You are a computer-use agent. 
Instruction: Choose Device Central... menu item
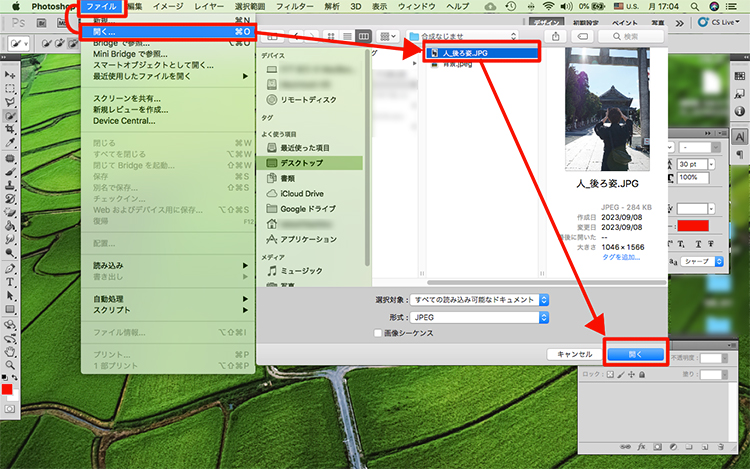click(x=124, y=121)
